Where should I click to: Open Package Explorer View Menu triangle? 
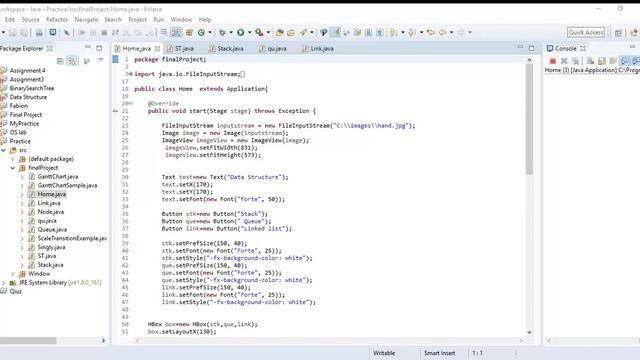click(x=100, y=60)
